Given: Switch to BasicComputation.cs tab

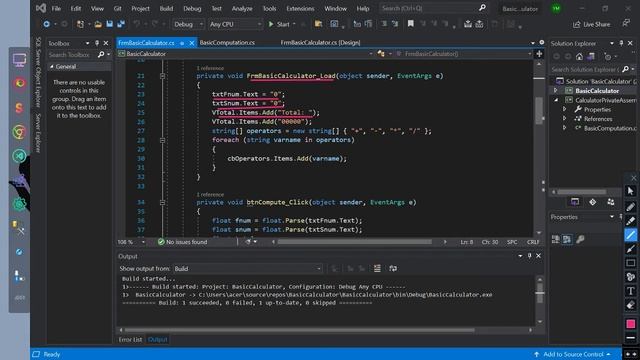Looking at the screenshot, I should click(227, 42).
